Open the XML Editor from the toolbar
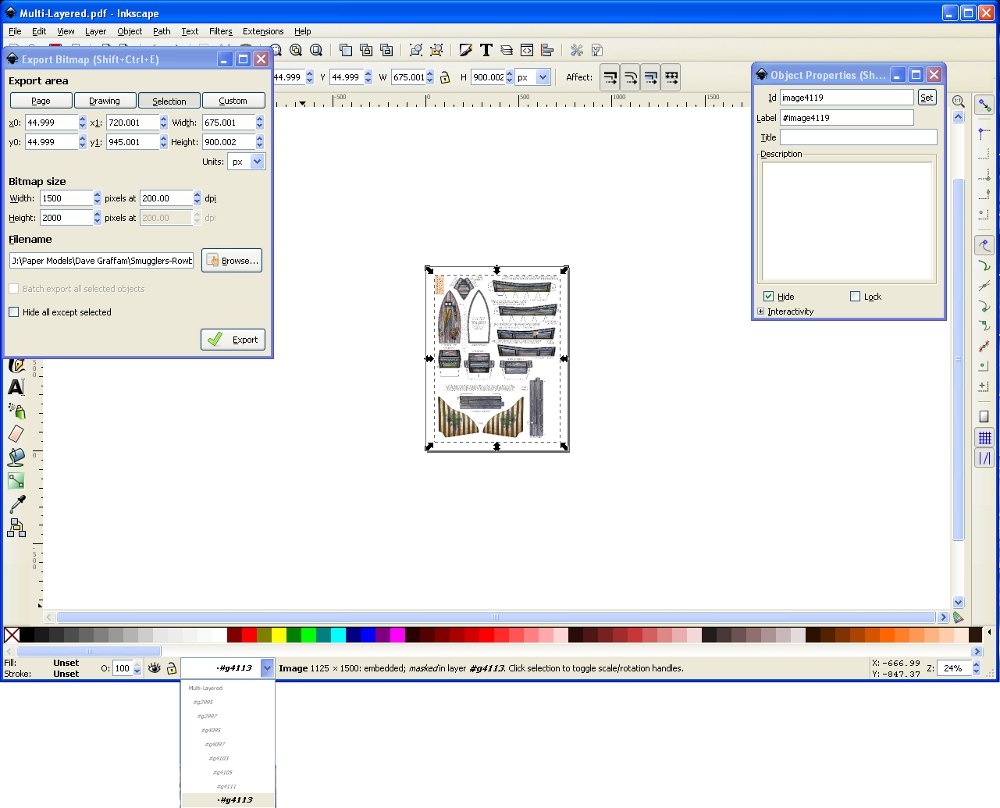This screenshot has height=808, width=1000. pos(526,50)
